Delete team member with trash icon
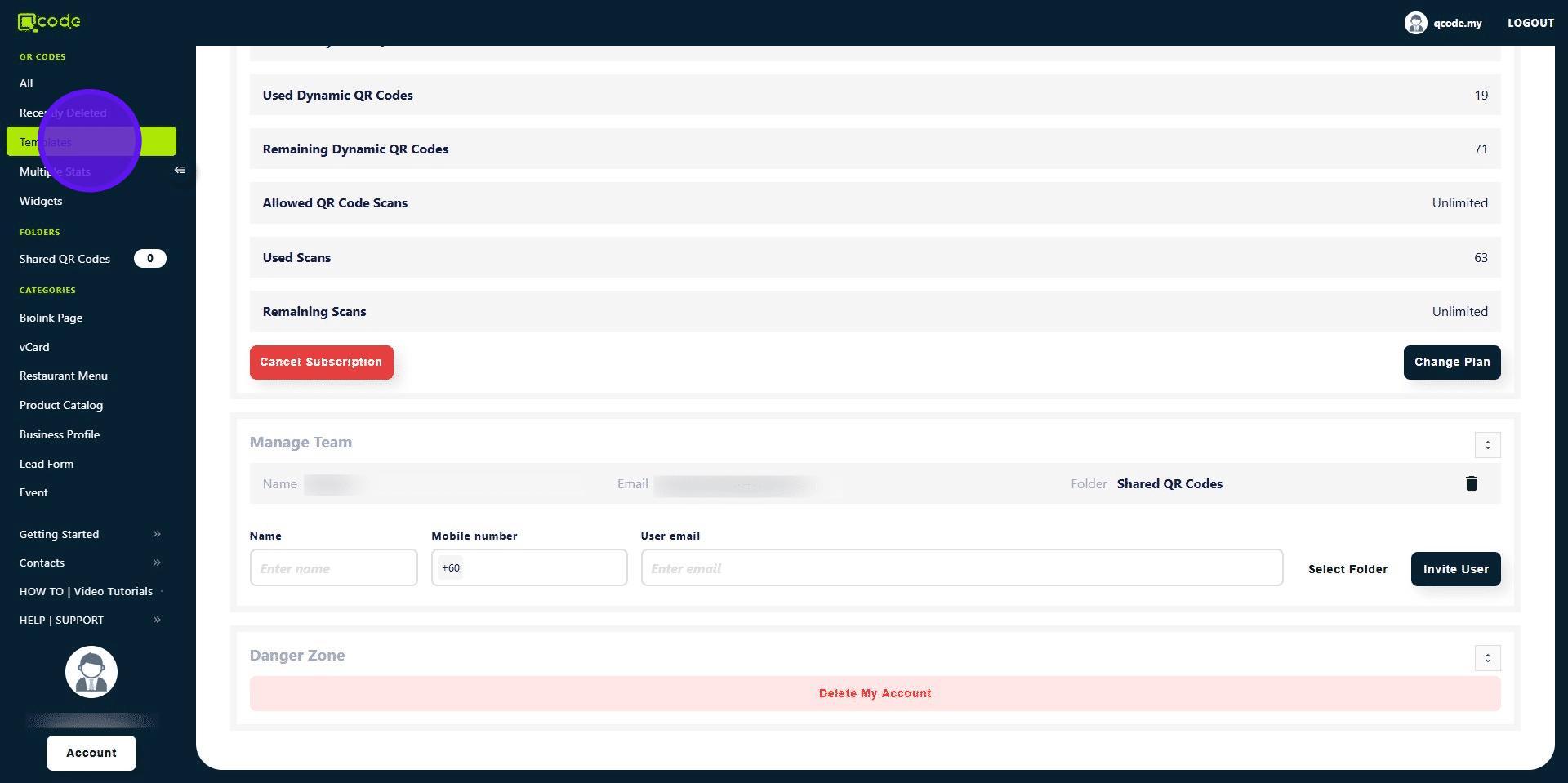The width and height of the screenshot is (1568, 783). [x=1471, y=483]
